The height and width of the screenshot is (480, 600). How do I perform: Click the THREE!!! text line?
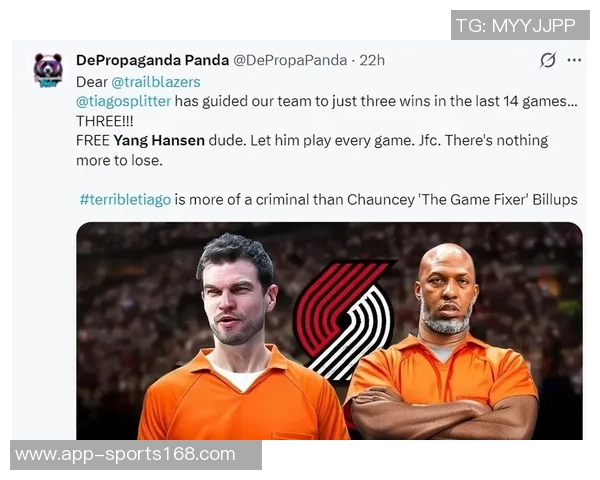coord(105,121)
